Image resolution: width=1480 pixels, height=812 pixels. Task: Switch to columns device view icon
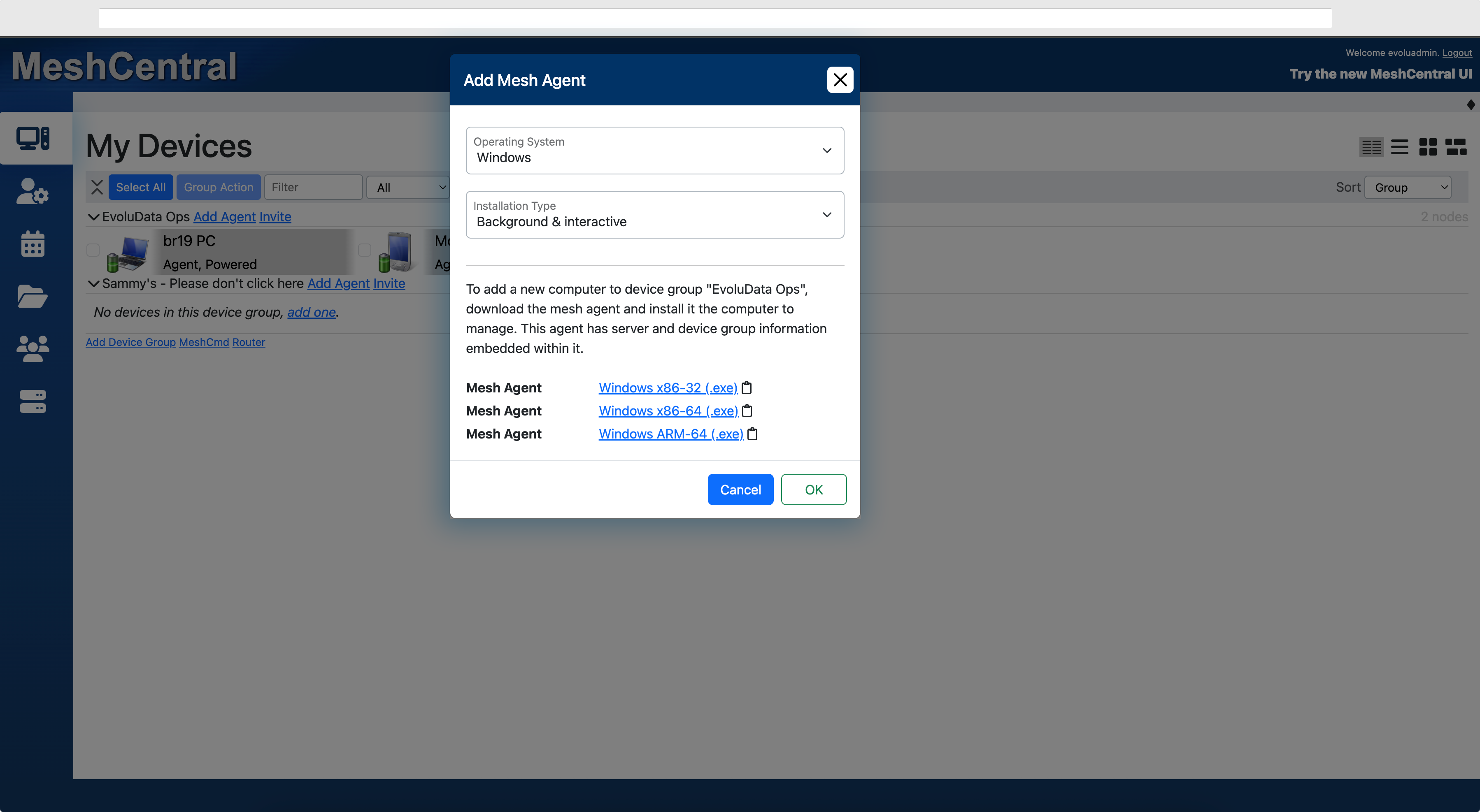point(1371,147)
